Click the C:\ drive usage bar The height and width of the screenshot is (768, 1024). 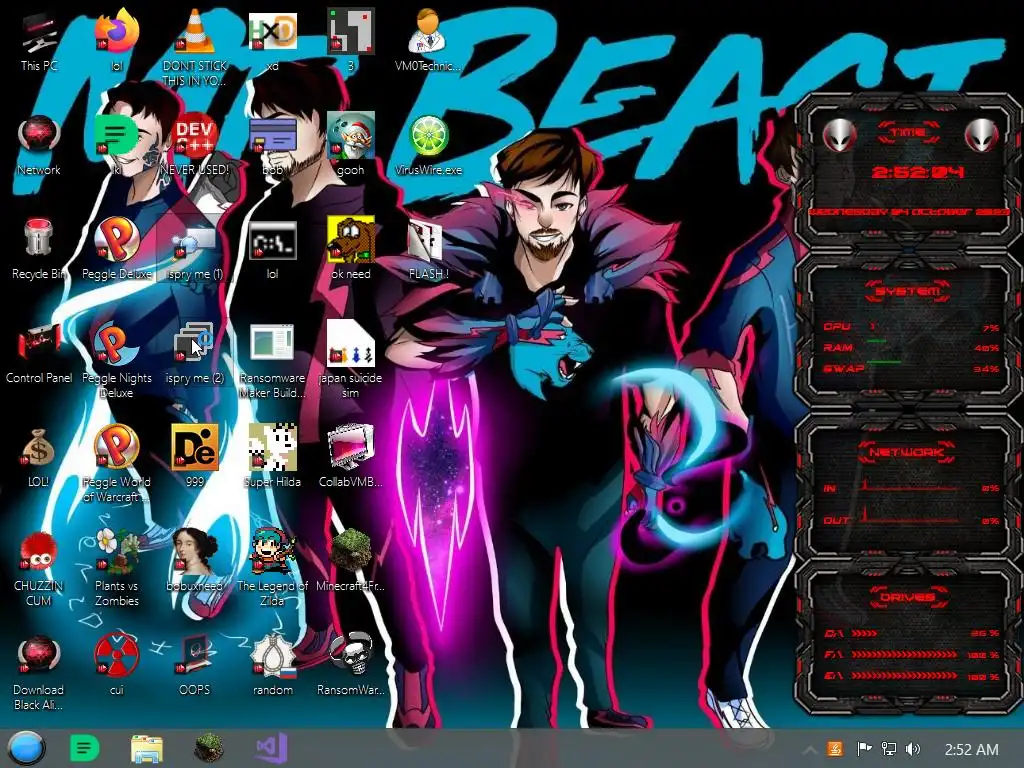coord(864,633)
